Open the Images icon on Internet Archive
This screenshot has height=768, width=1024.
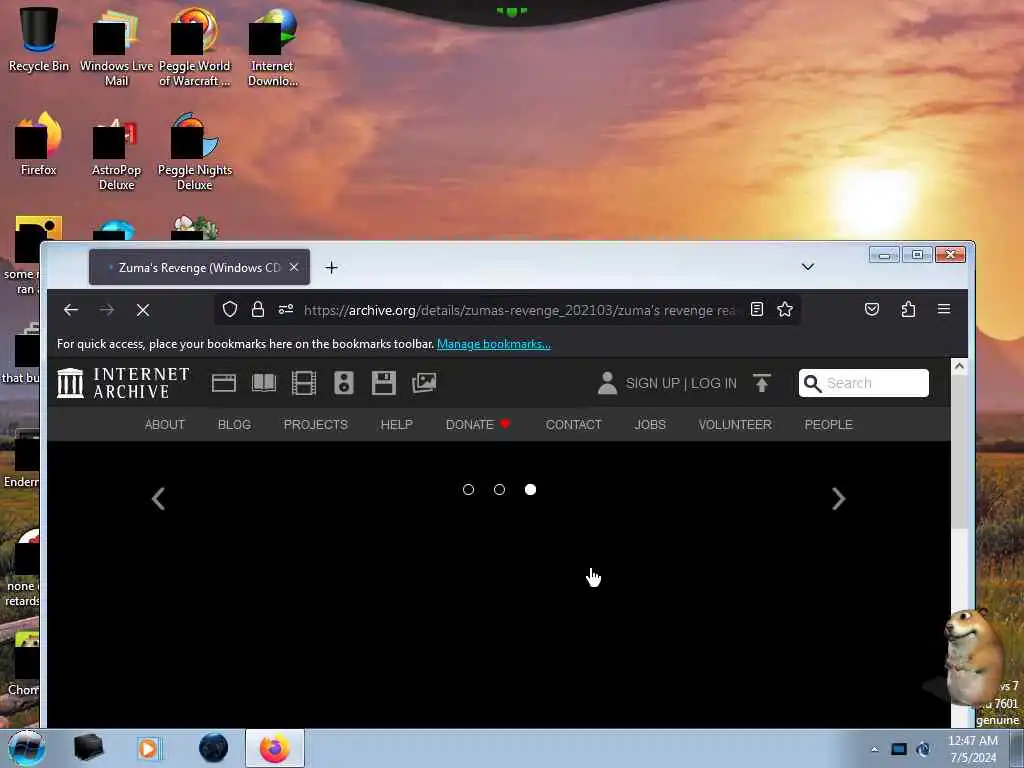[x=424, y=383]
